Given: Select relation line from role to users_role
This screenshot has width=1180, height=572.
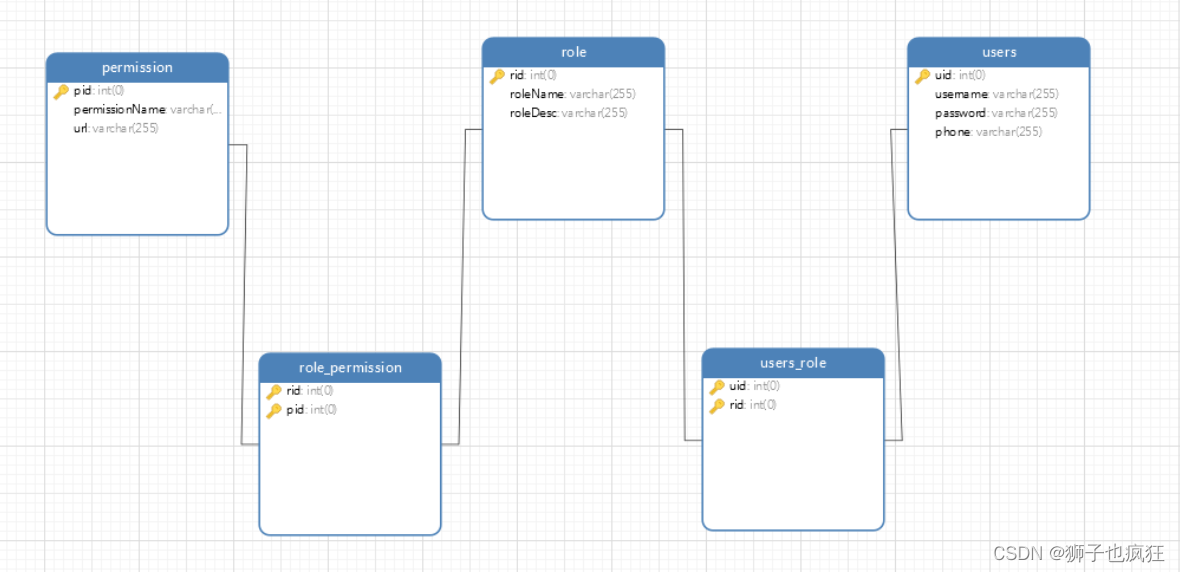Looking at the screenshot, I should click(x=683, y=286).
